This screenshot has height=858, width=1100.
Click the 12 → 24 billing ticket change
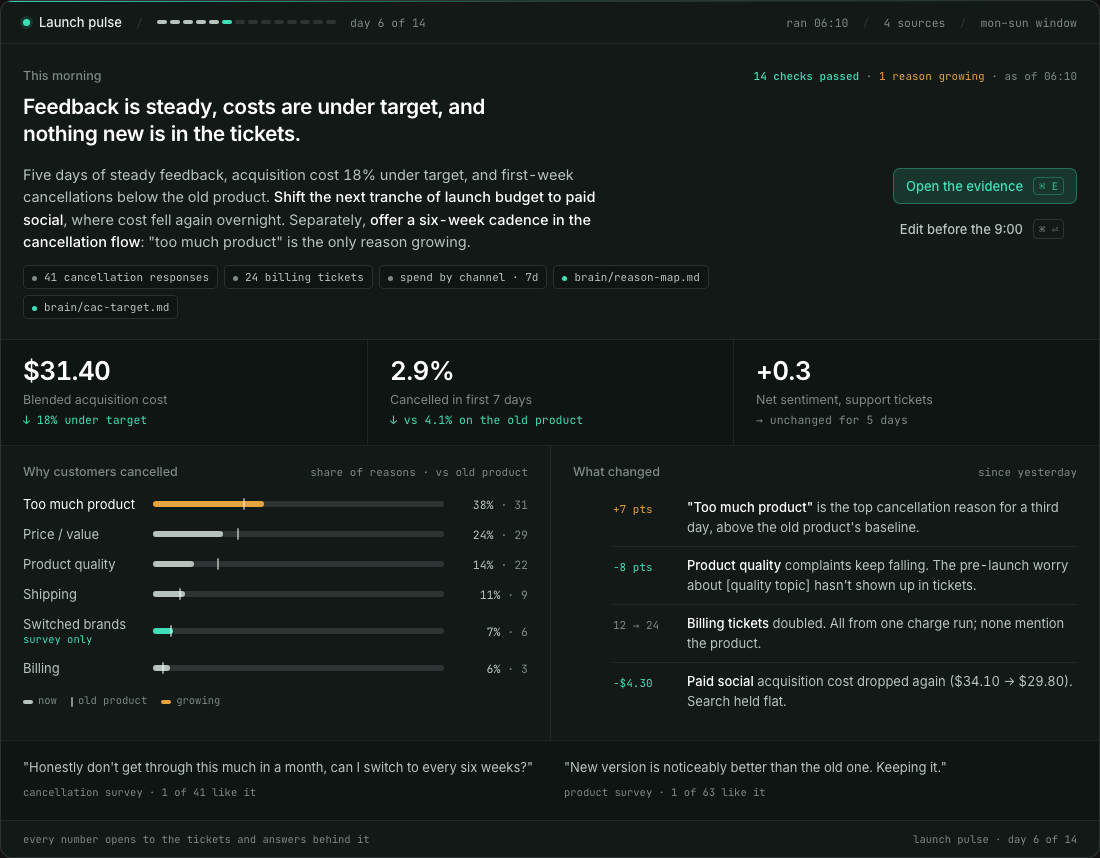click(x=636, y=625)
